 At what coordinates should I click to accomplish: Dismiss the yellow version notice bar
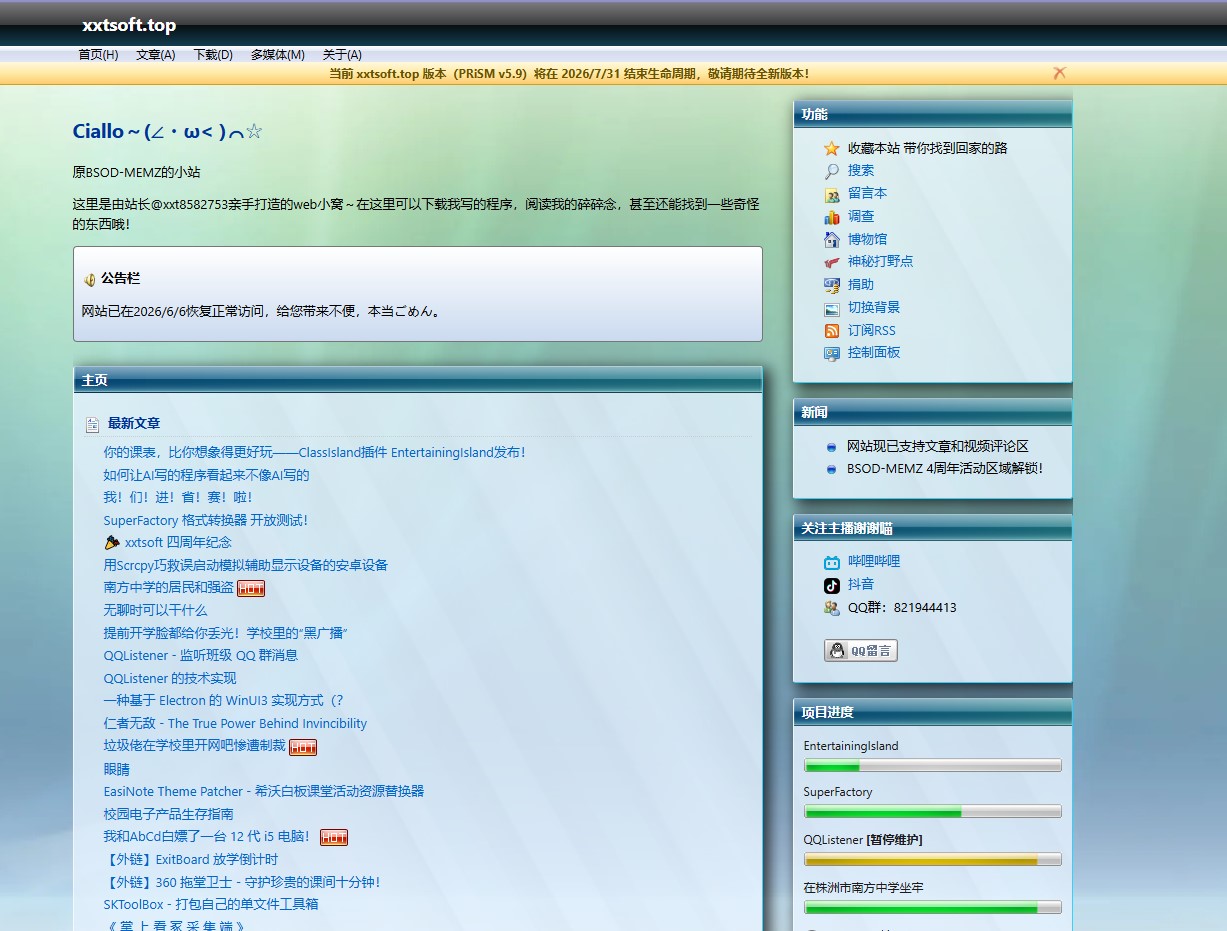tap(1060, 73)
